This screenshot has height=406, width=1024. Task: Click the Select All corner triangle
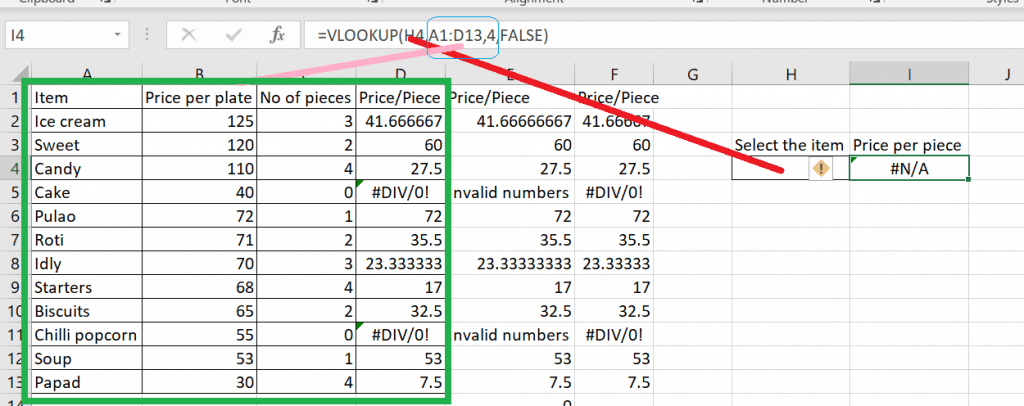[x=14, y=74]
